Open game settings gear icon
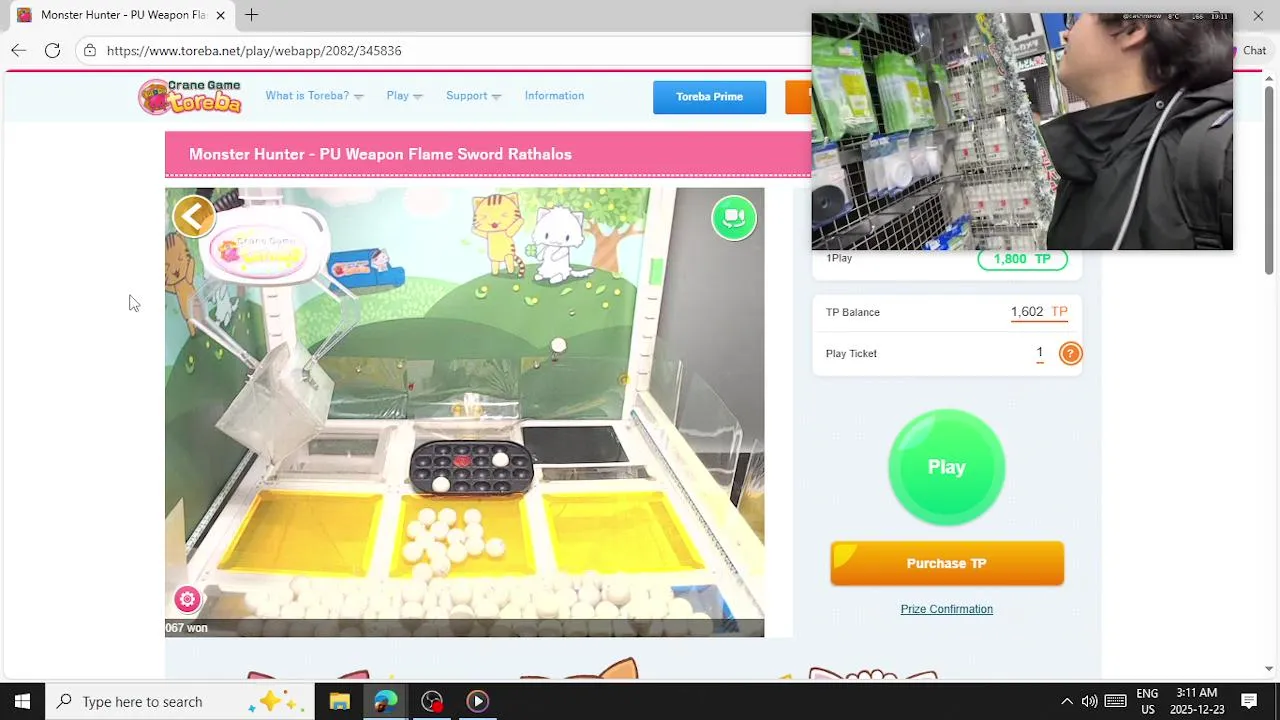The image size is (1280, 720). (187, 599)
